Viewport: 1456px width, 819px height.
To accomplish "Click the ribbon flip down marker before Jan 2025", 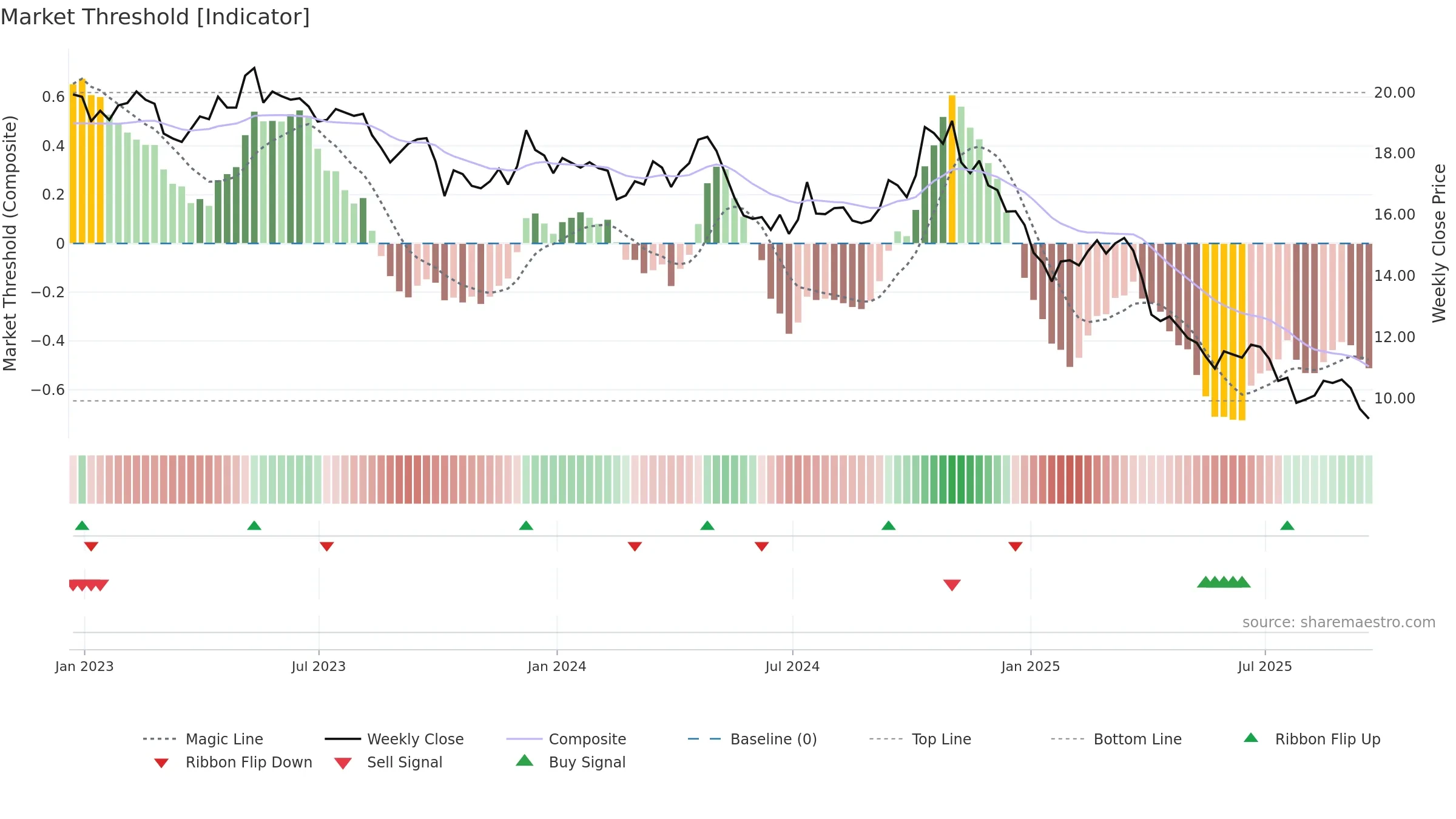I will 1016,547.
